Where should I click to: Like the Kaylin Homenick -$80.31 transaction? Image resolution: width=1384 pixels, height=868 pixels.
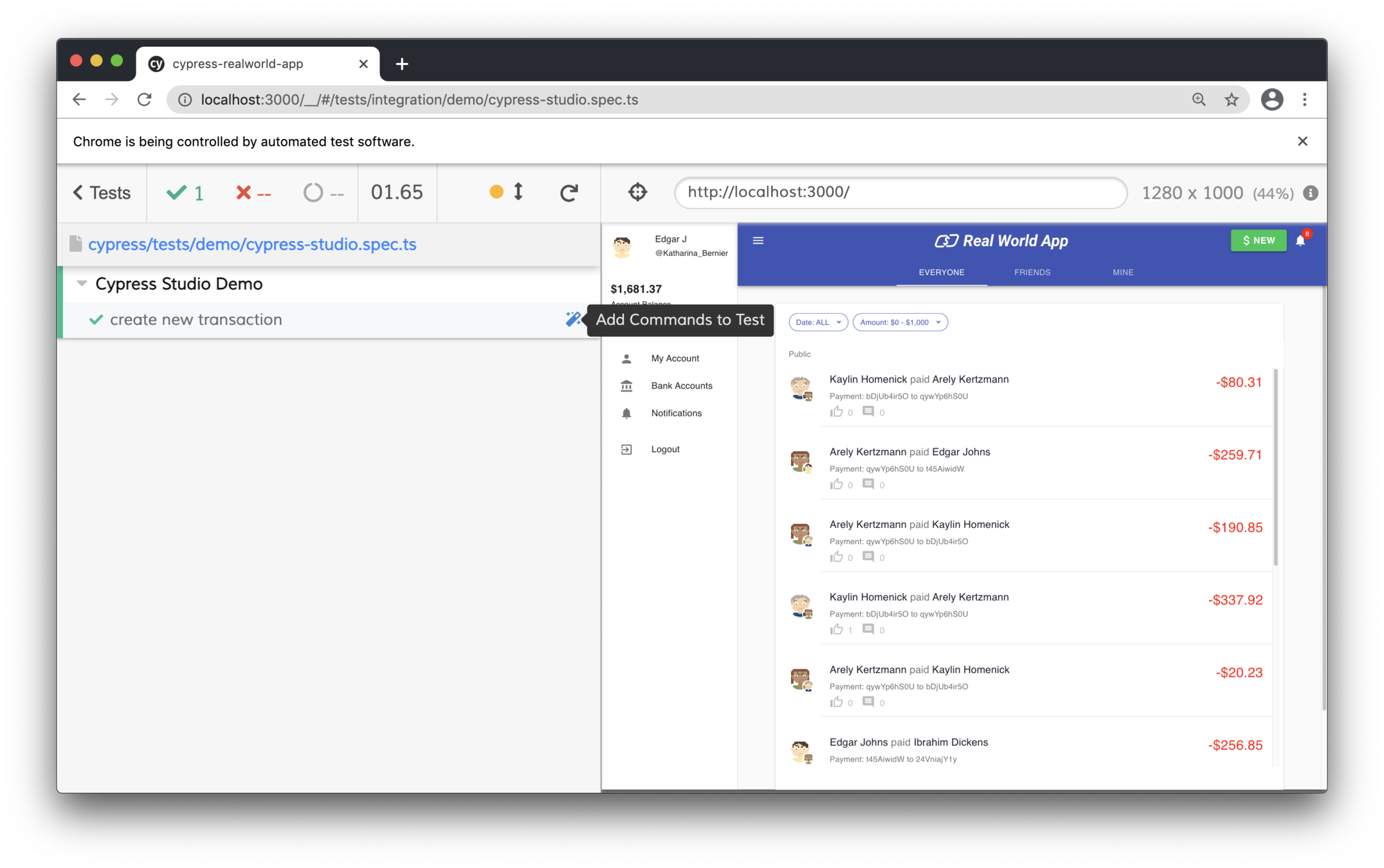[836, 412]
